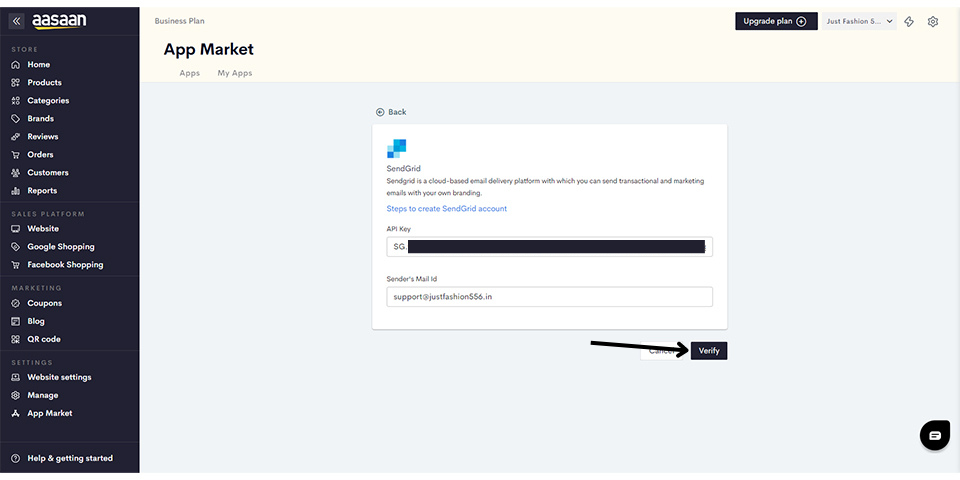Click the SendGrid app name text

[403, 168]
